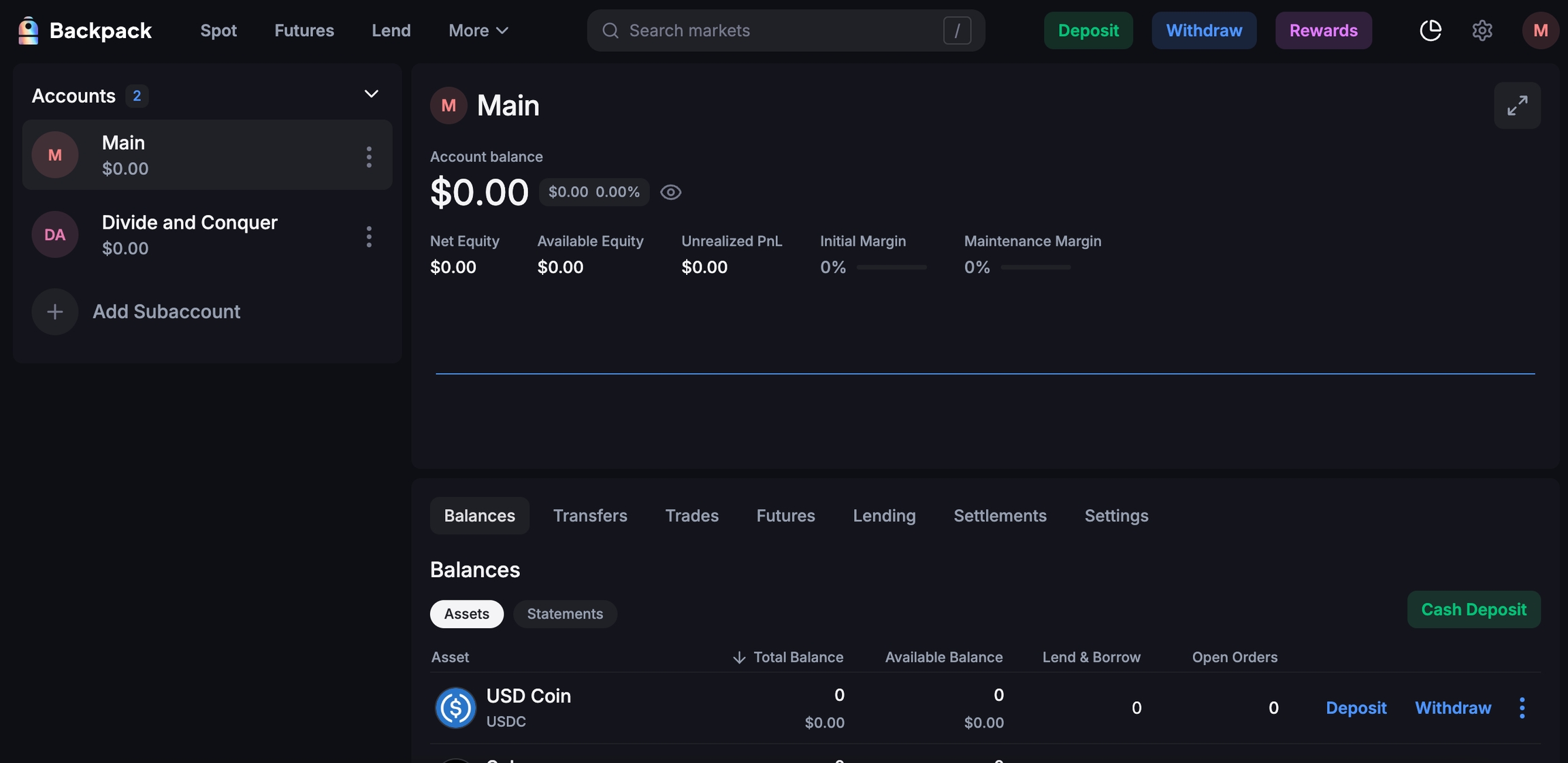Select the Assets pill filter
Image resolution: width=1568 pixels, height=763 pixels.
pyautogui.click(x=466, y=614)
